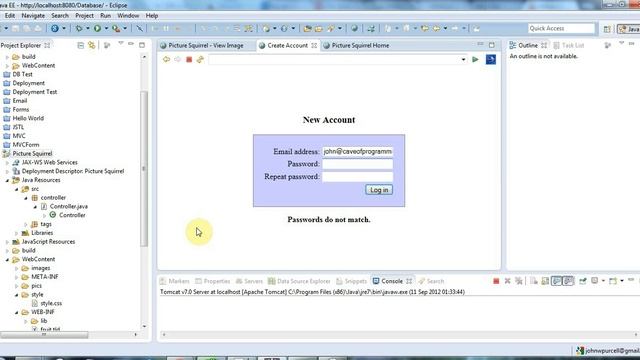This screenshot has width=640, height=360.
Task: Expand the tags package node
Action: pos(26,224)
